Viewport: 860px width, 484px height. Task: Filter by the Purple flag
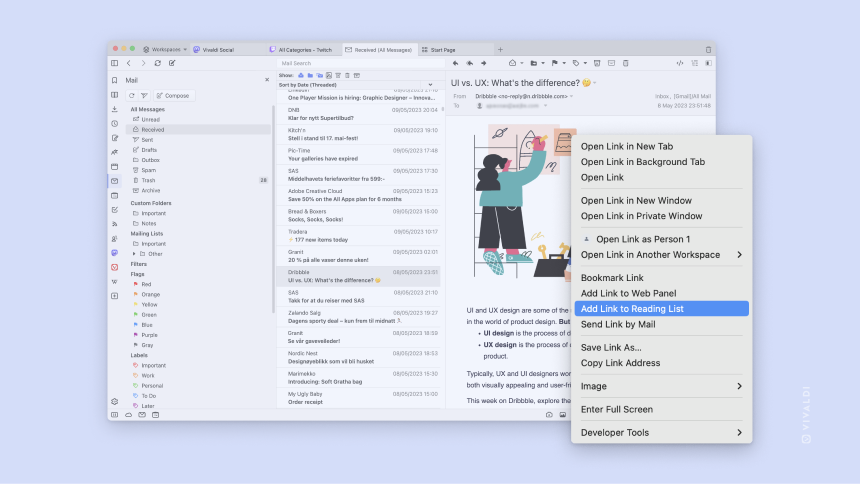coord(199,335)
